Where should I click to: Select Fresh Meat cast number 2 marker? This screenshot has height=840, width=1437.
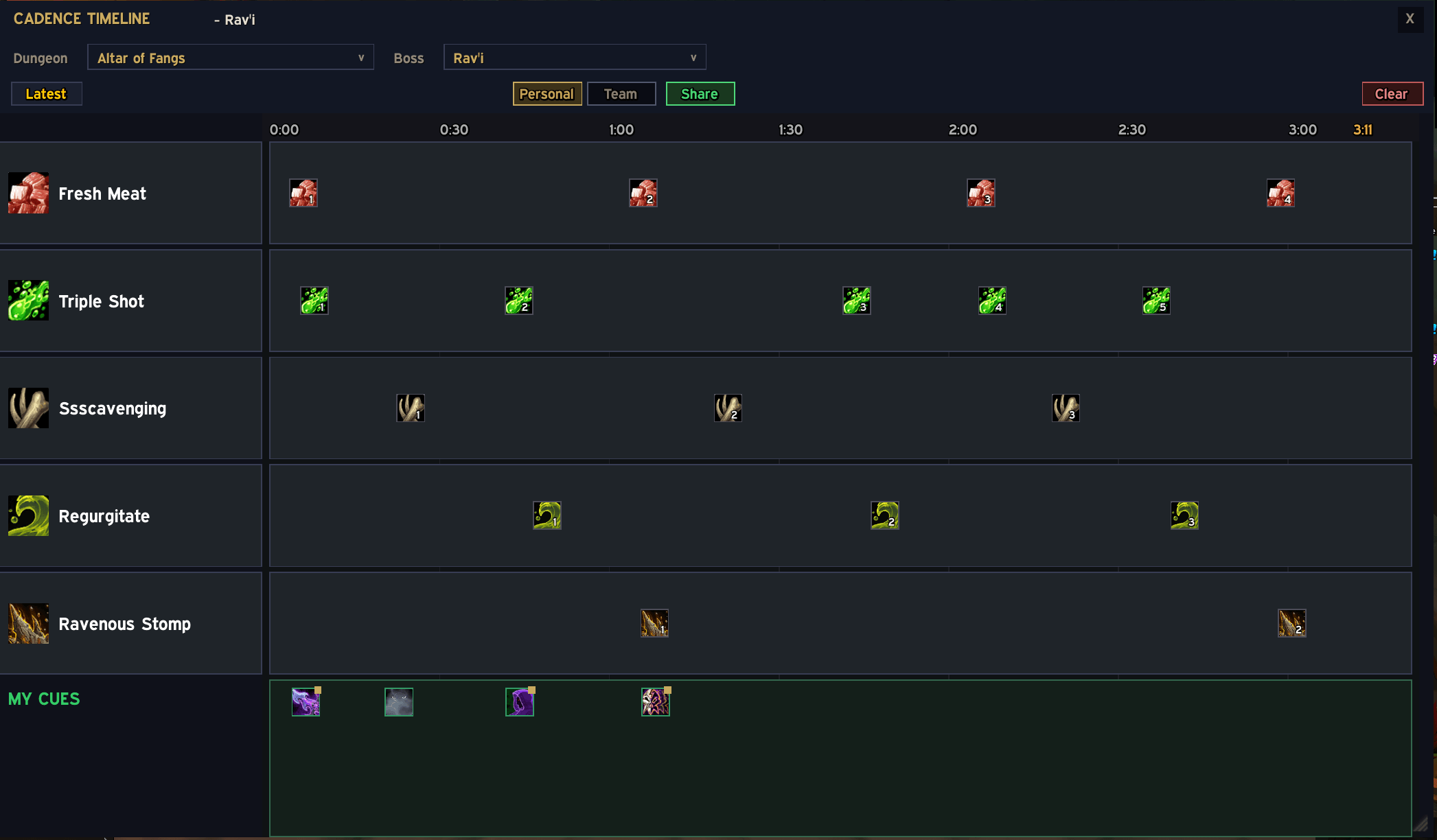(643, 193)
